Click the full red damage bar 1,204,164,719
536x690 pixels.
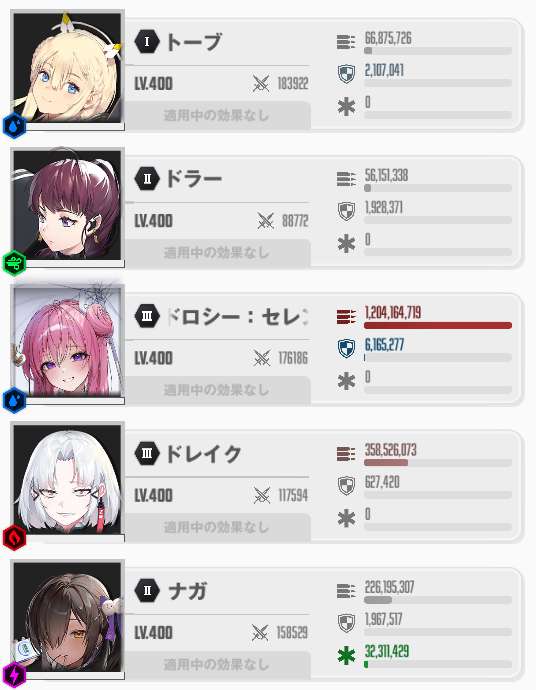(x=438, y=326)
